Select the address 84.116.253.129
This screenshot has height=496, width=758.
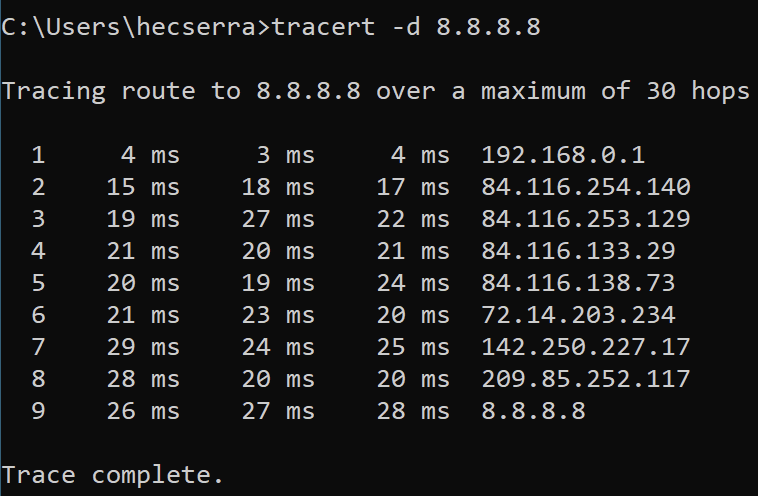(585, 219)
